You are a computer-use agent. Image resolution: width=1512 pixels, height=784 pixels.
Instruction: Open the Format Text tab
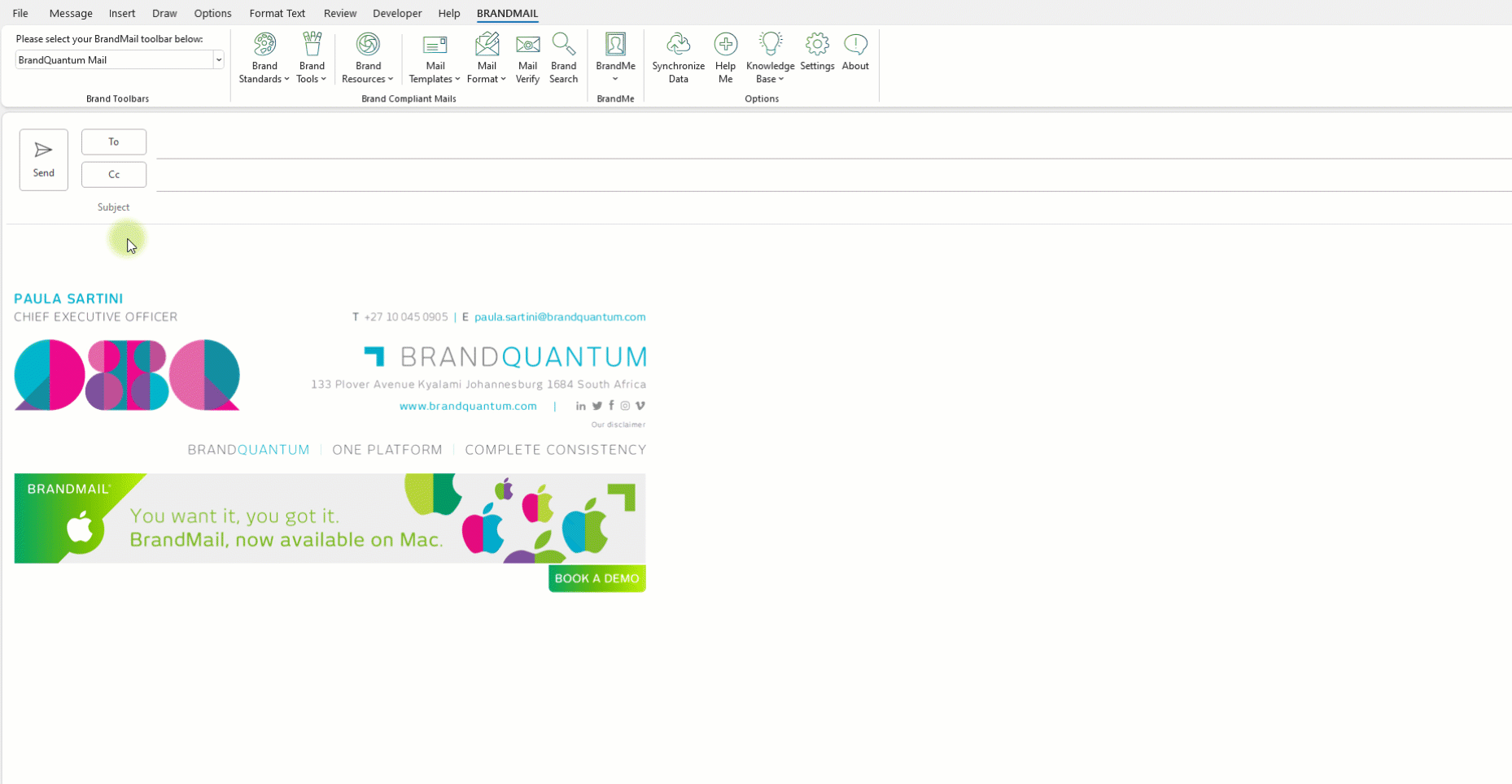pyautogui.click(x=277, y=13)
